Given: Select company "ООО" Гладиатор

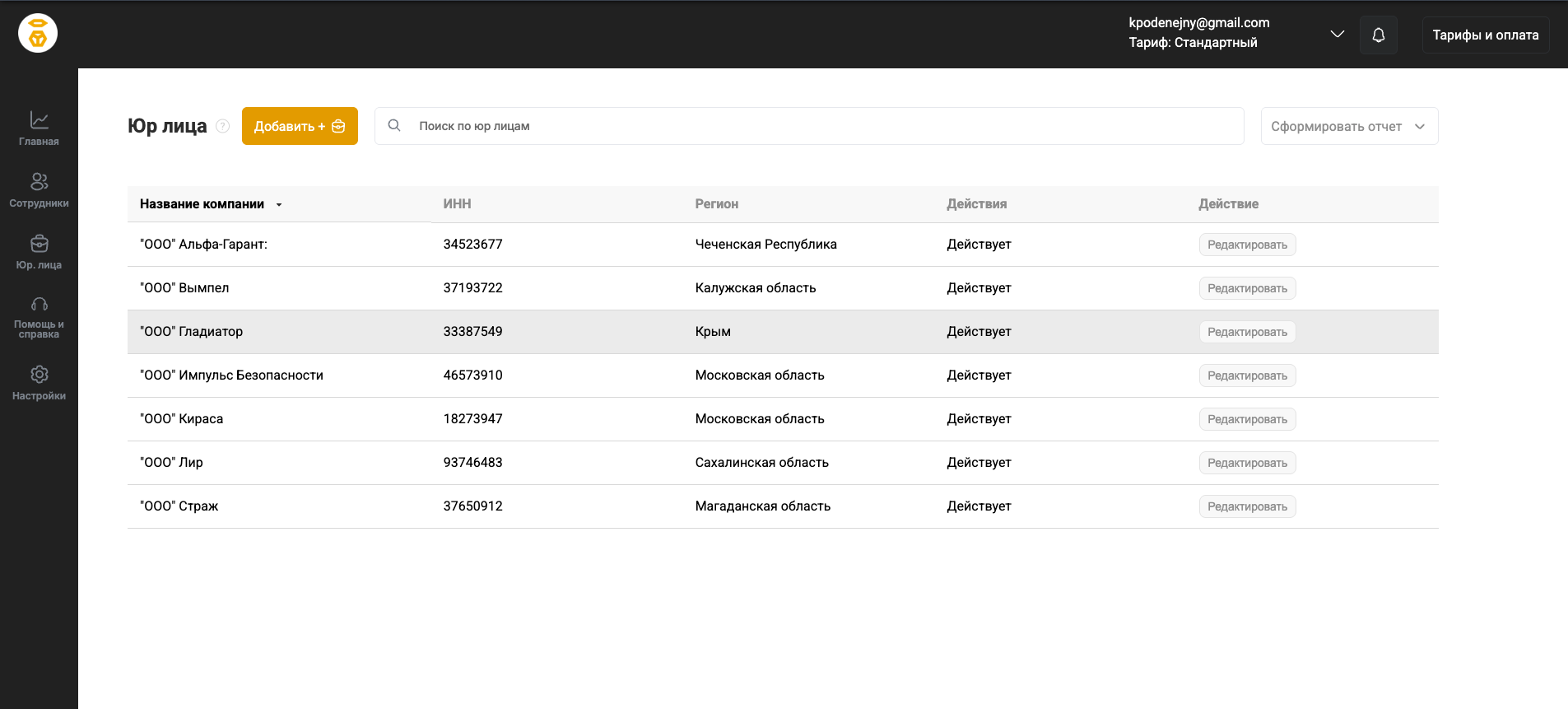Looking at the screenshot, I should point(191,332).
